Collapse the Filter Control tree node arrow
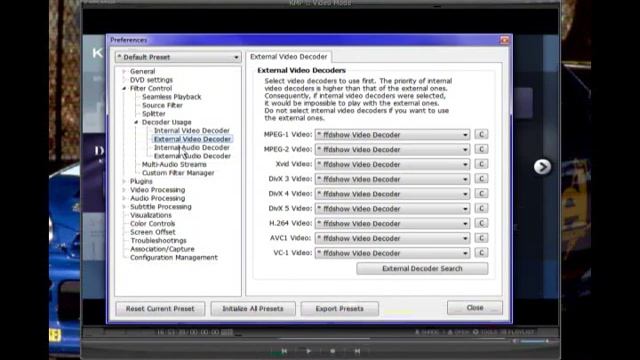Screen dimensions: 640x360 point(124,88)
